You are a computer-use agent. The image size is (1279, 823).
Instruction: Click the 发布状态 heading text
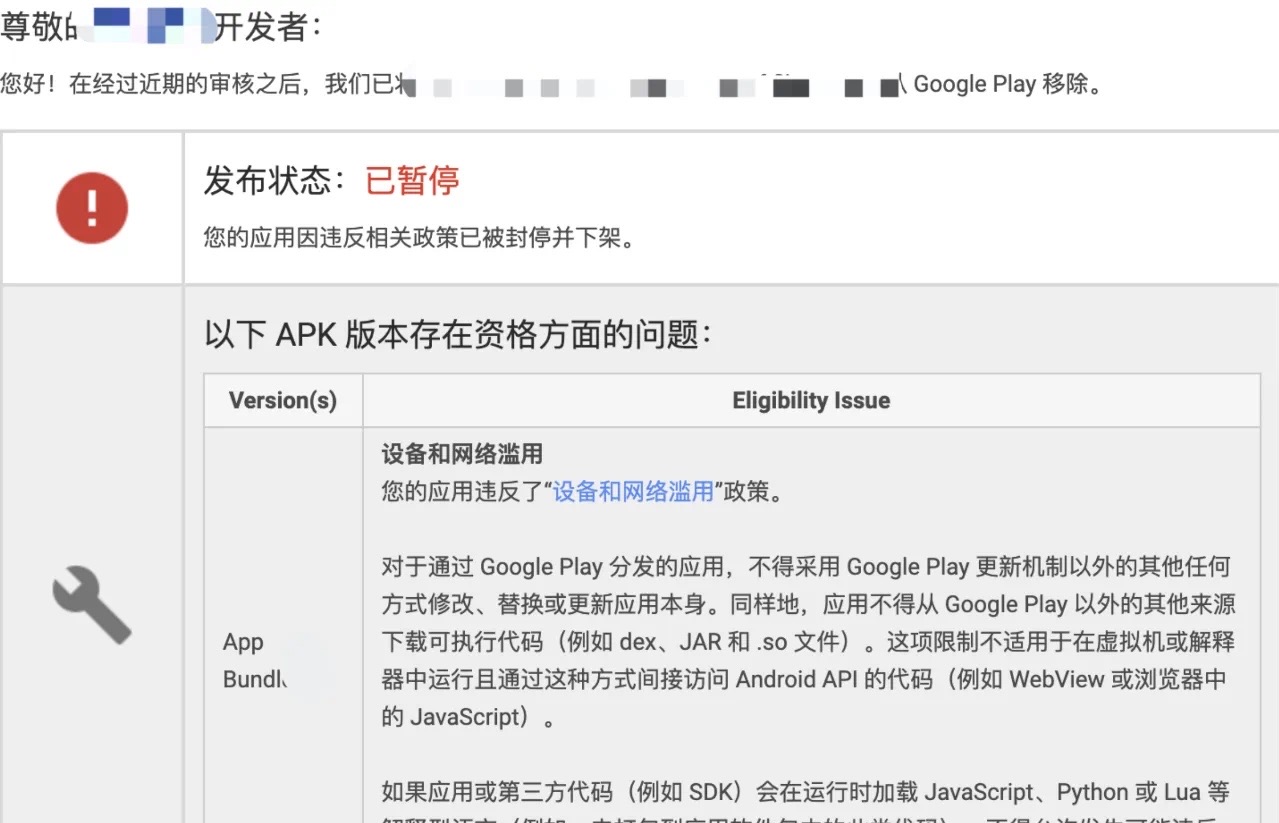[275, 180]
